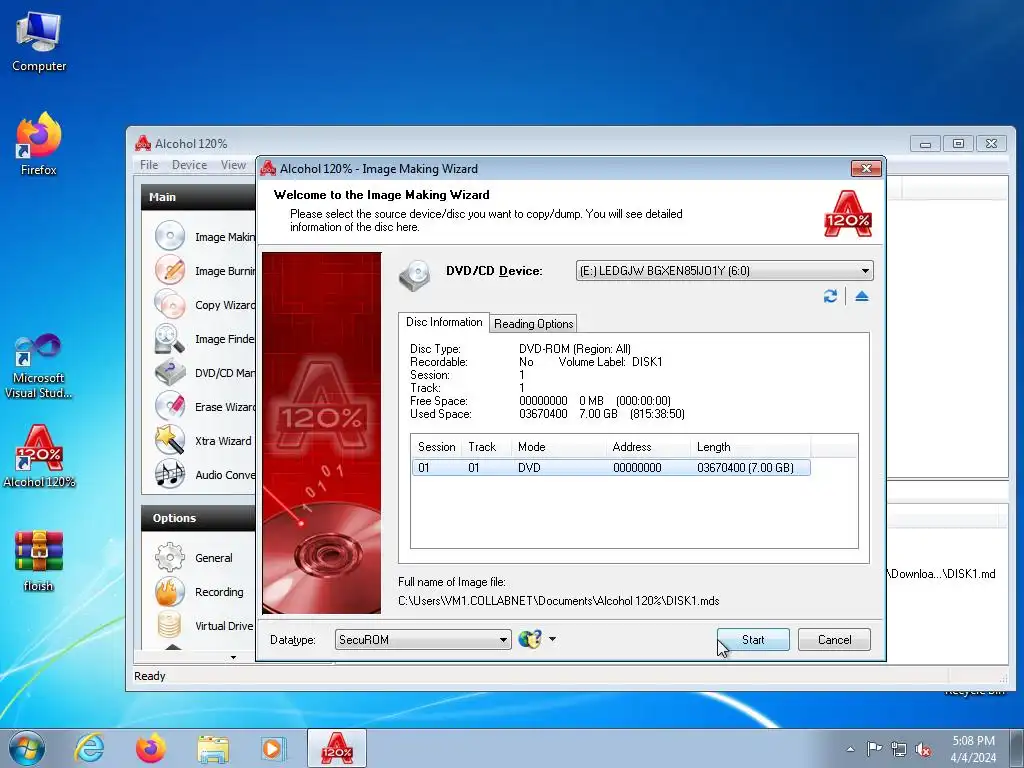
Task: Open Audio Converter music notes icon
Action: pos(170,474)
